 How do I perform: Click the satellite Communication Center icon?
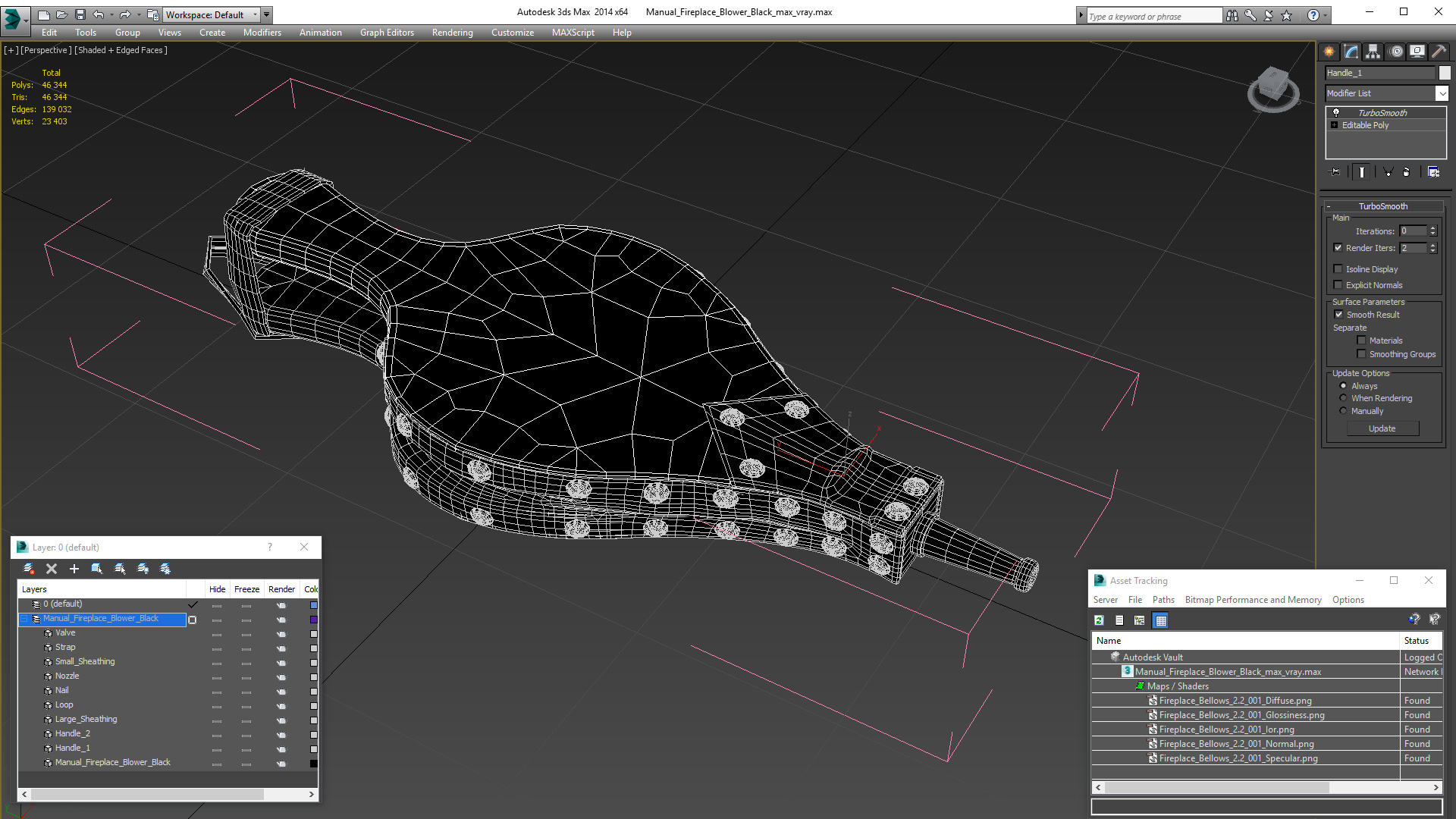[x=1269, y=15]
